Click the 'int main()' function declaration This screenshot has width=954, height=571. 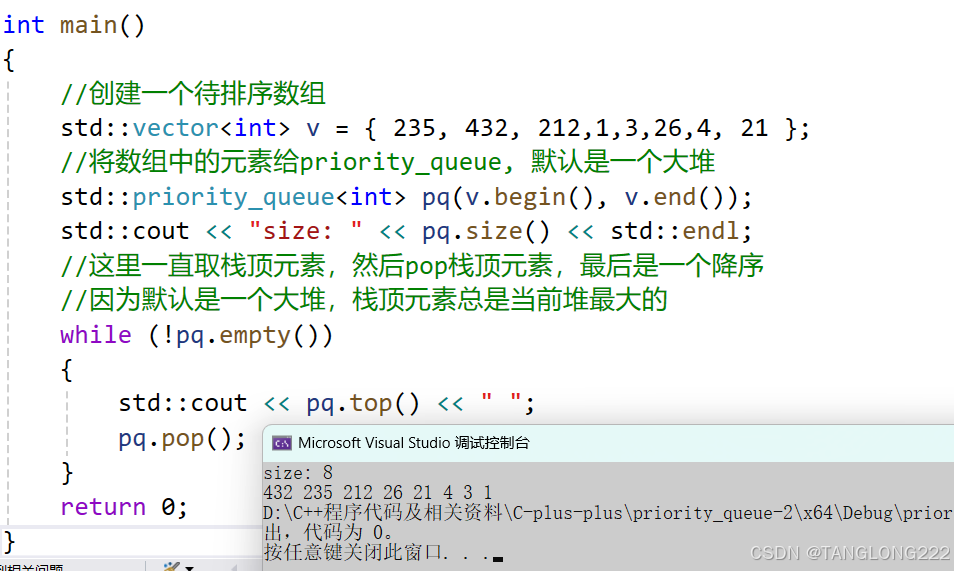[x=74, y=26]
